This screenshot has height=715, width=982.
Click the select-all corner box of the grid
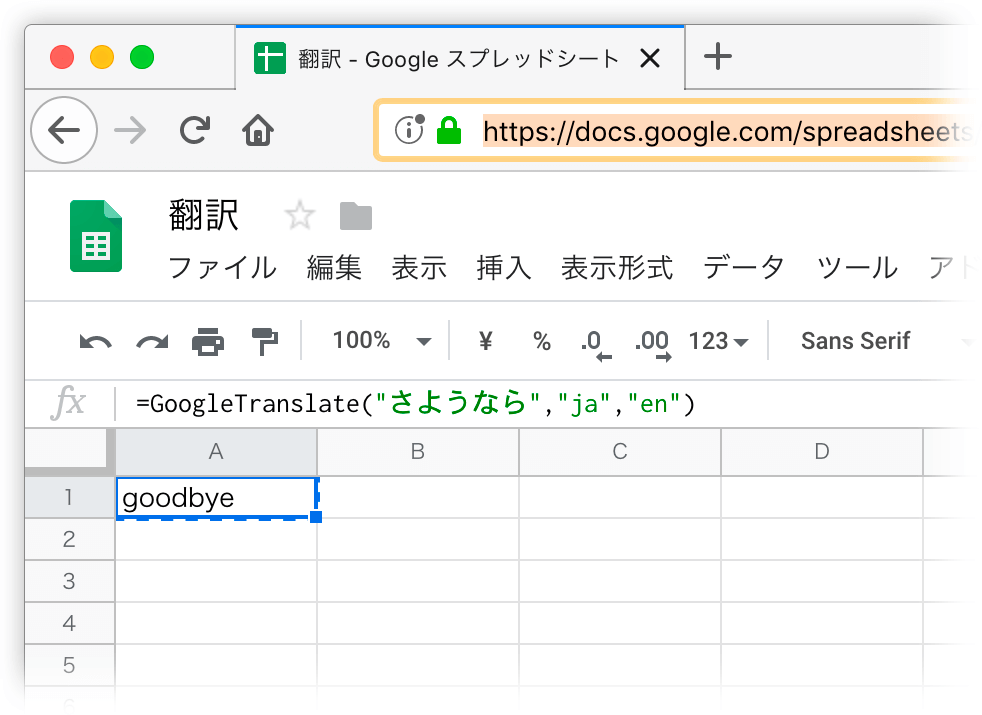click(70, 451)
